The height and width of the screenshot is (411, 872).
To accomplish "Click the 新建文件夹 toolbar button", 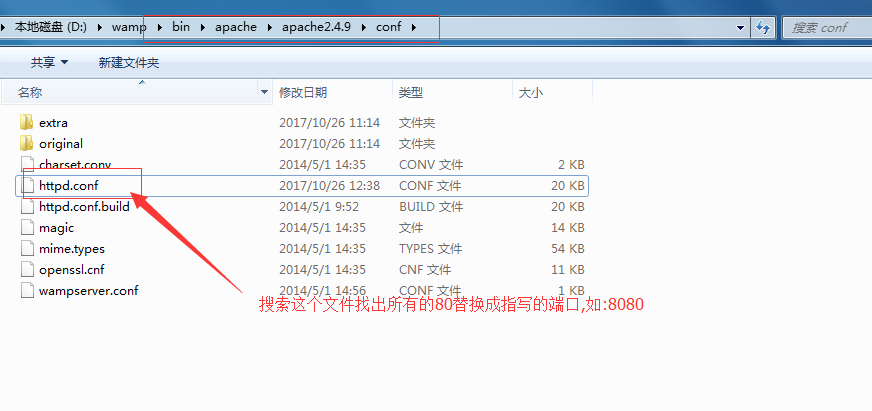I will [129, 63].
